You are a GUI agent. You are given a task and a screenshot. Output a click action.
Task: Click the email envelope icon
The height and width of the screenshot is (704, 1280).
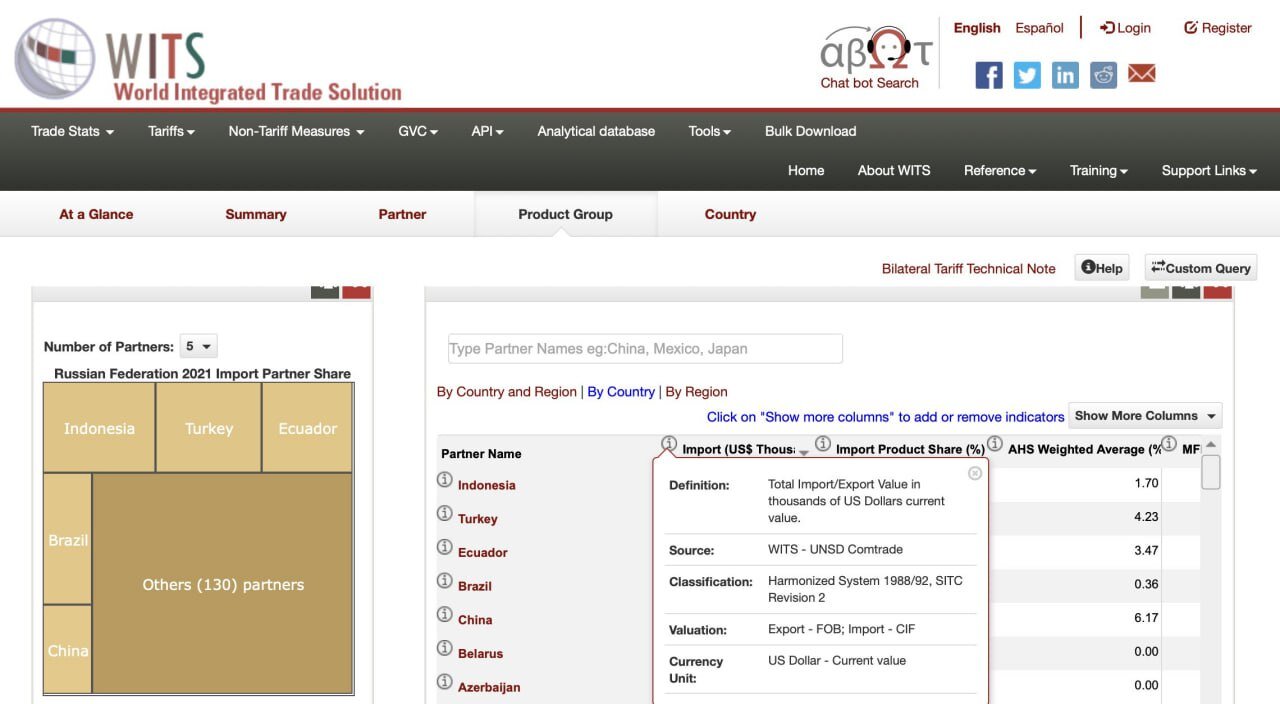(1142, 74)
